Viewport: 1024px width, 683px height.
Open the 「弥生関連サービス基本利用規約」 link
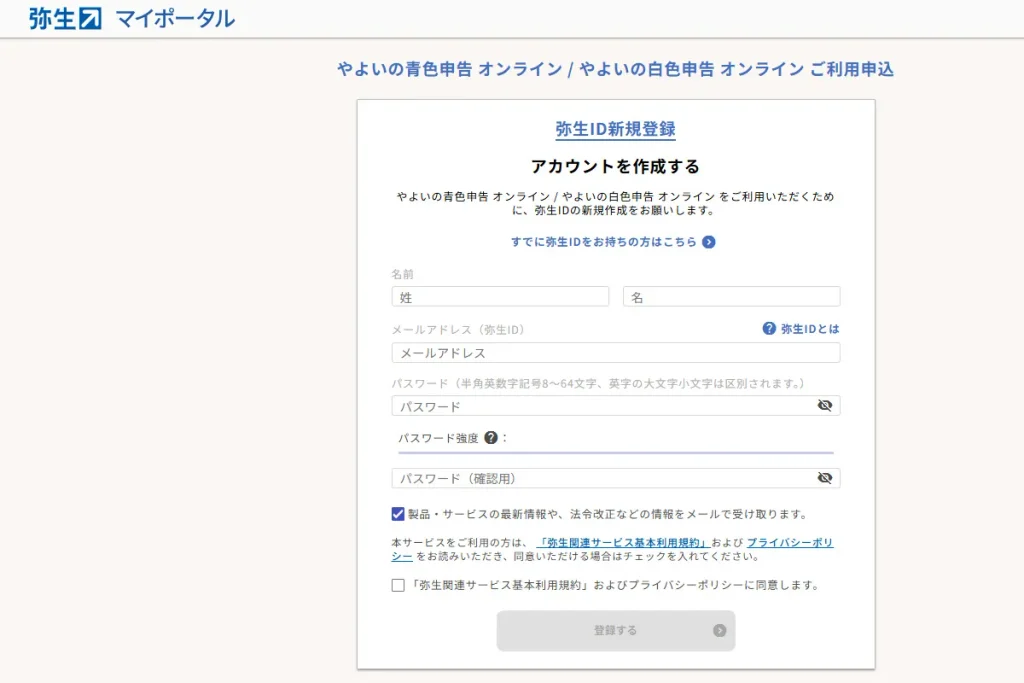tap(622, 543)
